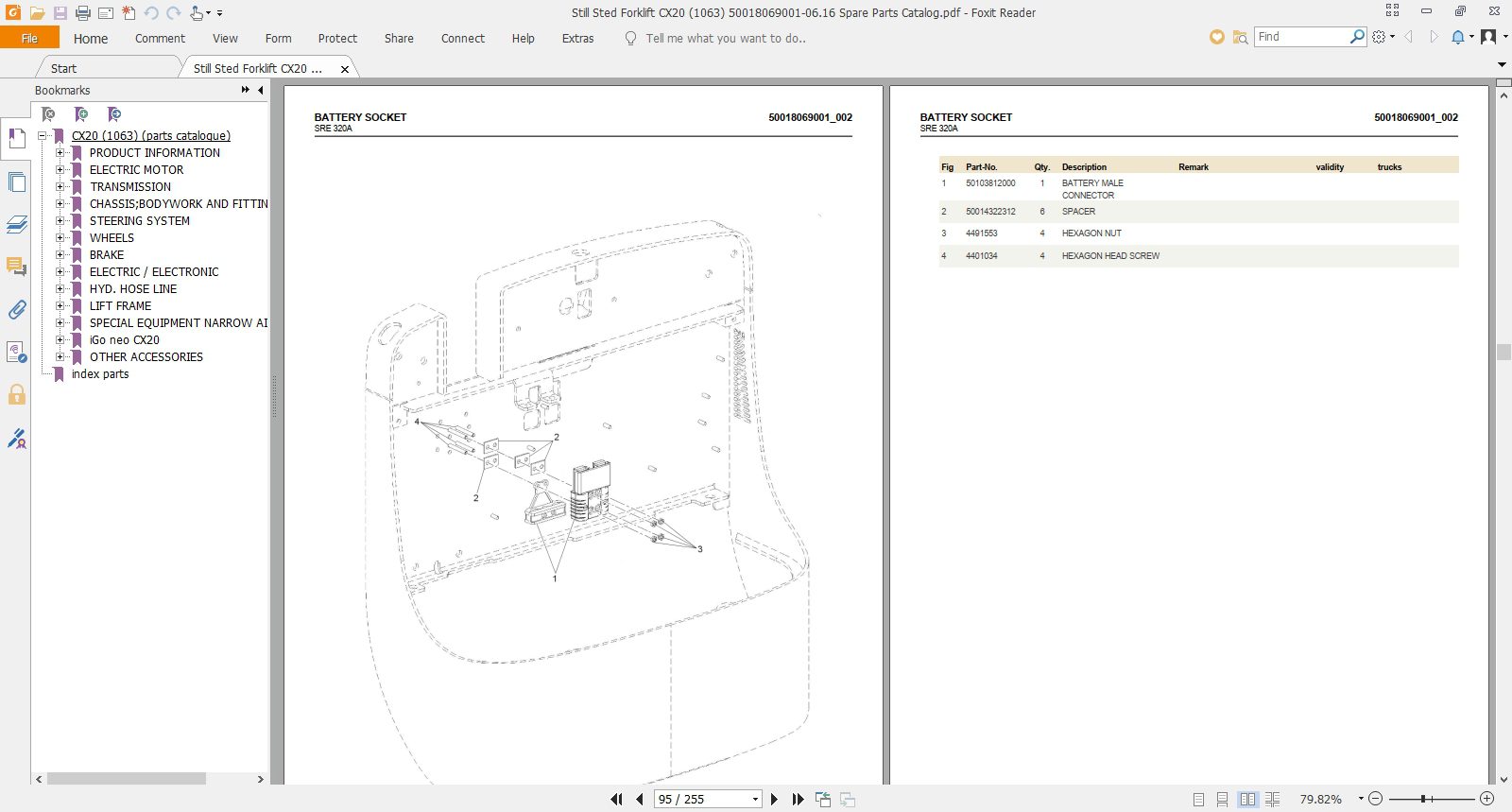Select the WHEELS bookmark

112,238
